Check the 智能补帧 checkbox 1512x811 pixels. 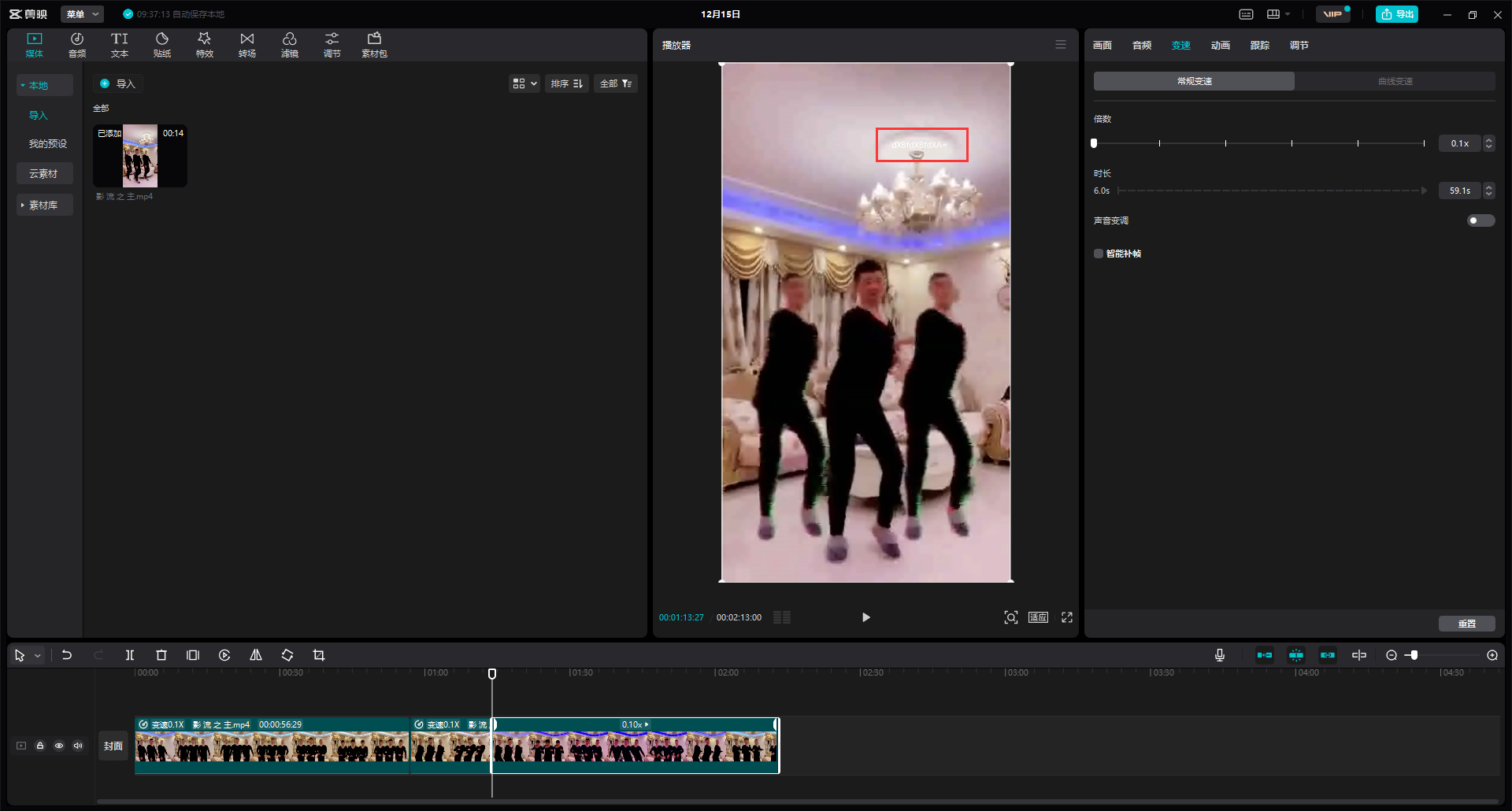click(1099, 254)
